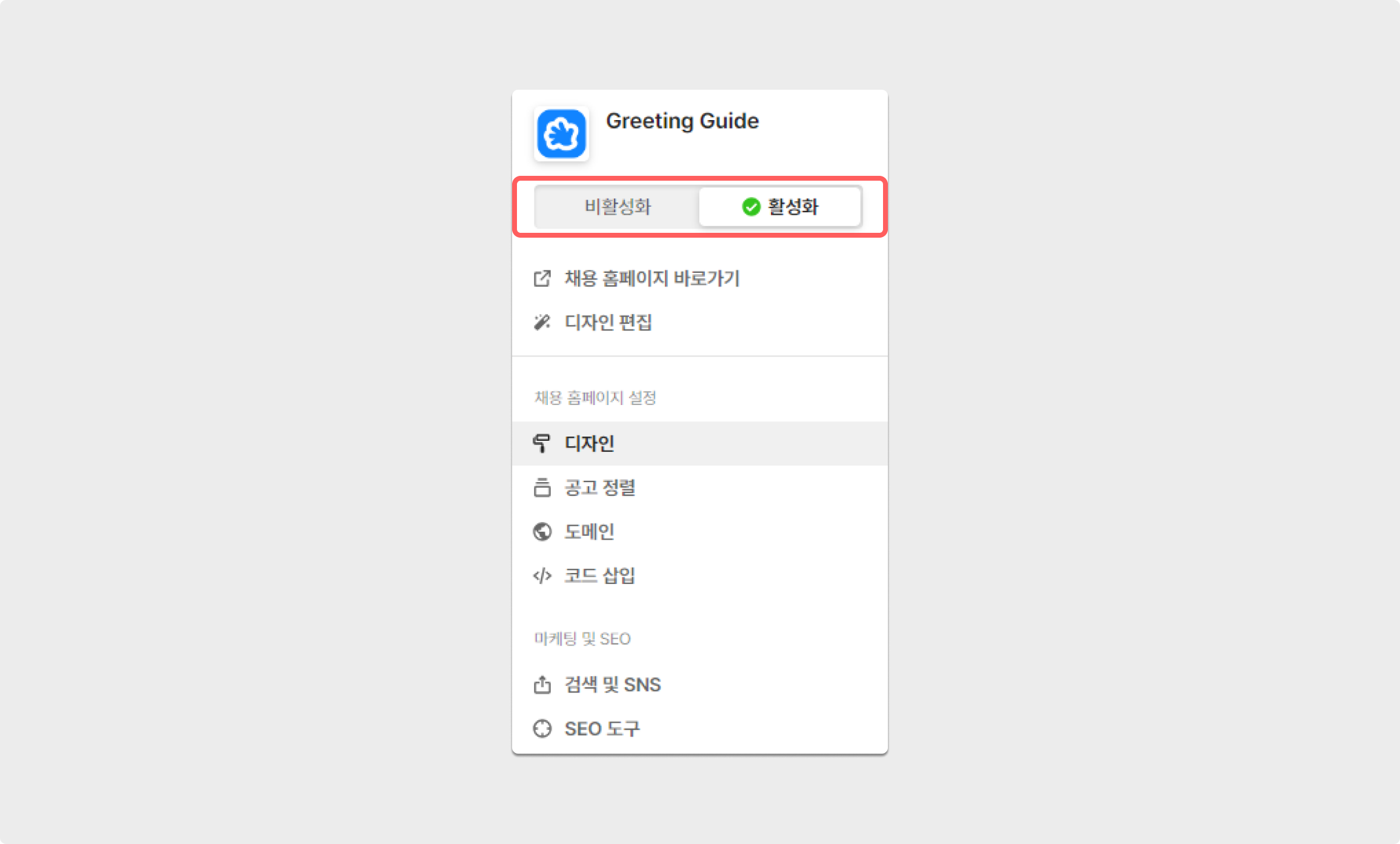Image resolution: width=1400 pixels, height=844 pixels.
Task: Click the 디자인 편집 link
Action: 608,322
